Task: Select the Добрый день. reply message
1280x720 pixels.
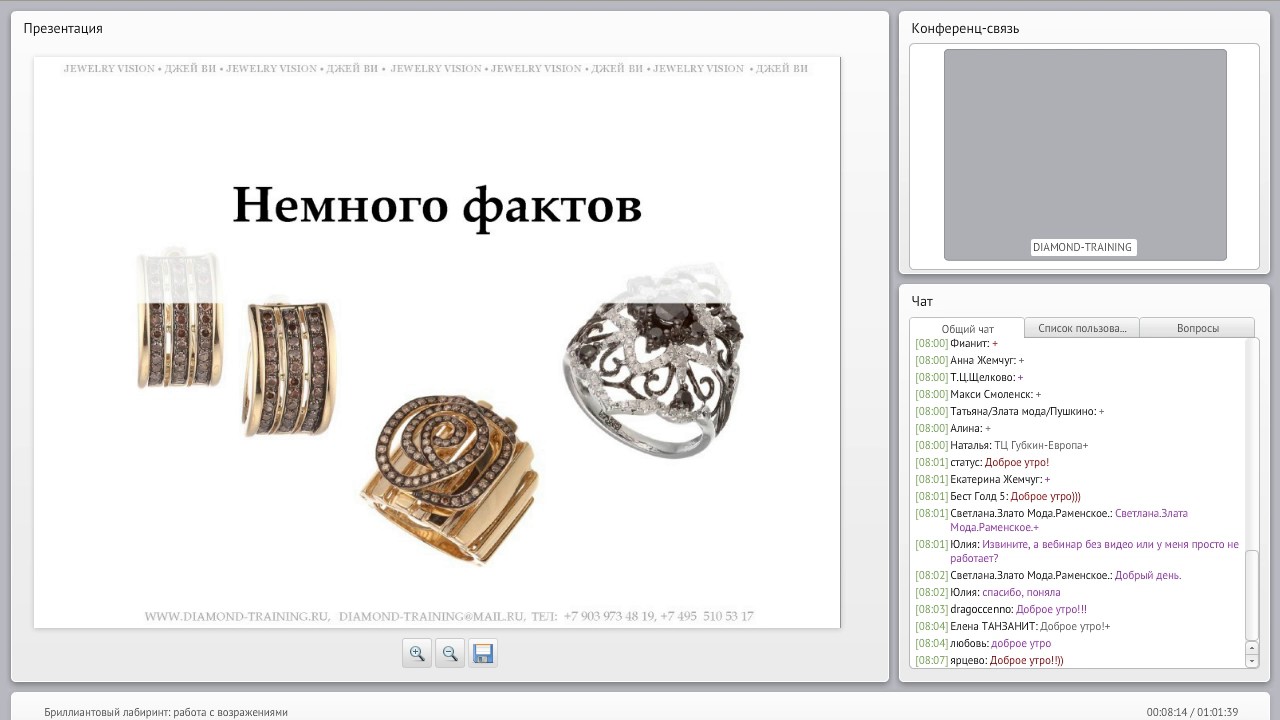Action: pyautogui.click(x=1048, y=575)
